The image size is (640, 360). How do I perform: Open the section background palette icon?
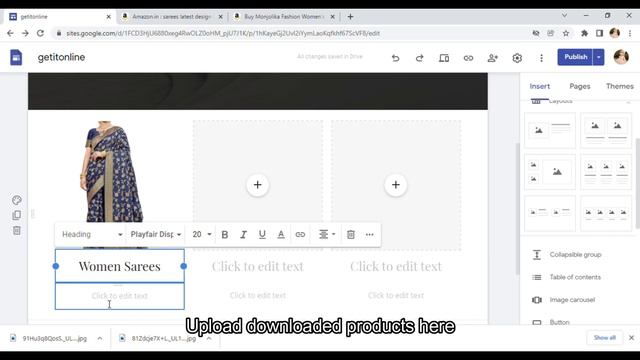pos(17,200)
